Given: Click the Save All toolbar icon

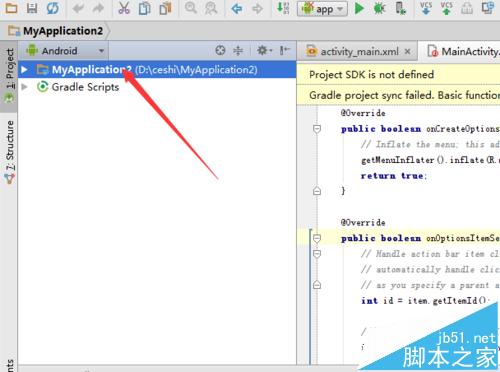Looking at the screenshot, I should click(x=32, y=8).
